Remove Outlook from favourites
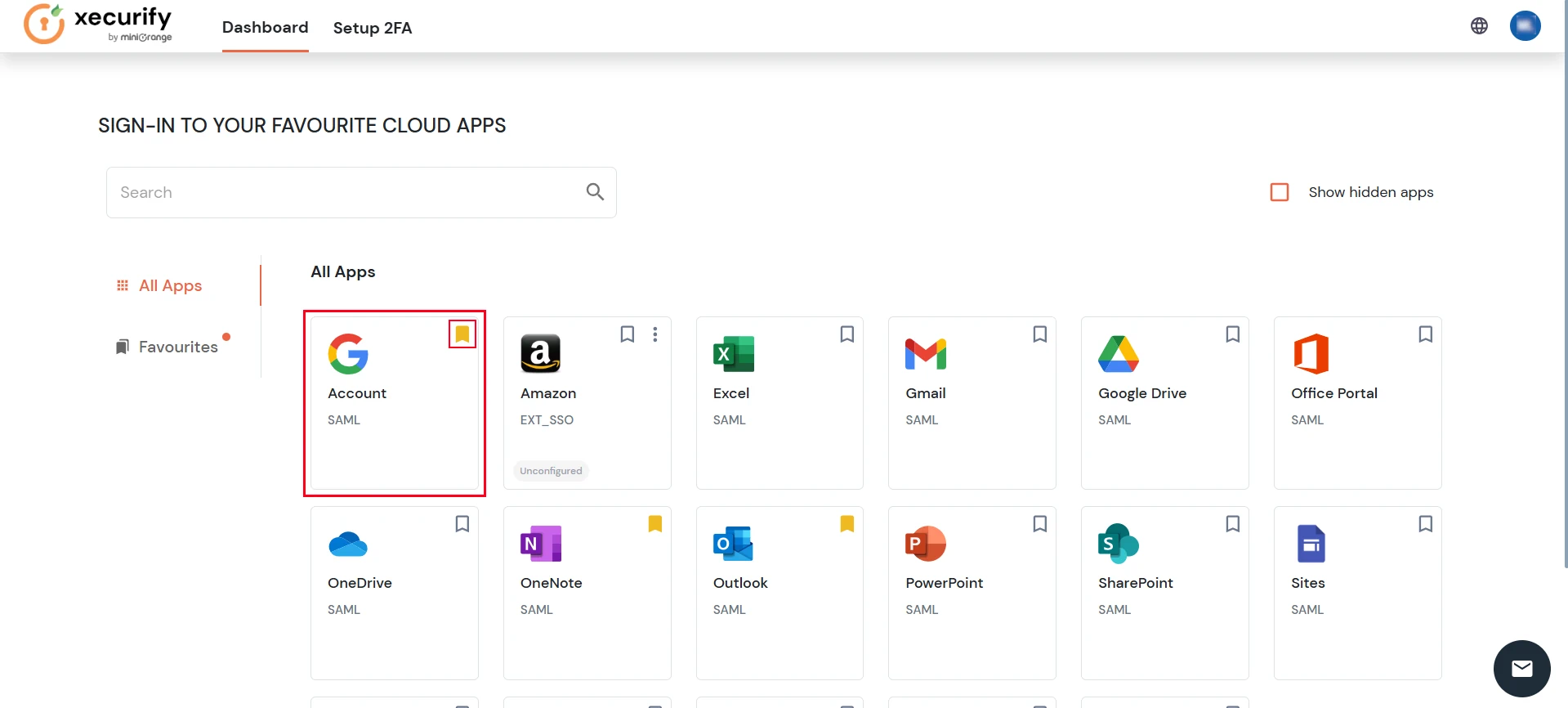 click(847, 524)
